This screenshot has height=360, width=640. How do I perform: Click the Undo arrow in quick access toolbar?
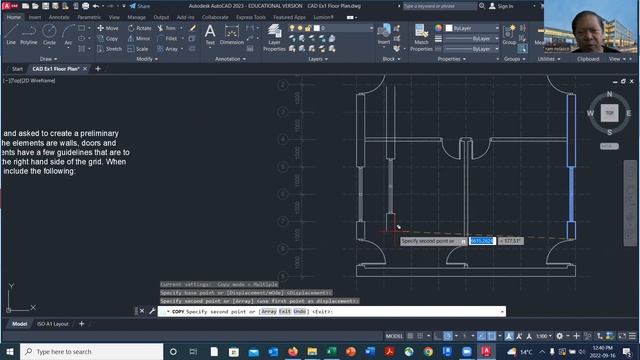pos(96,6)
